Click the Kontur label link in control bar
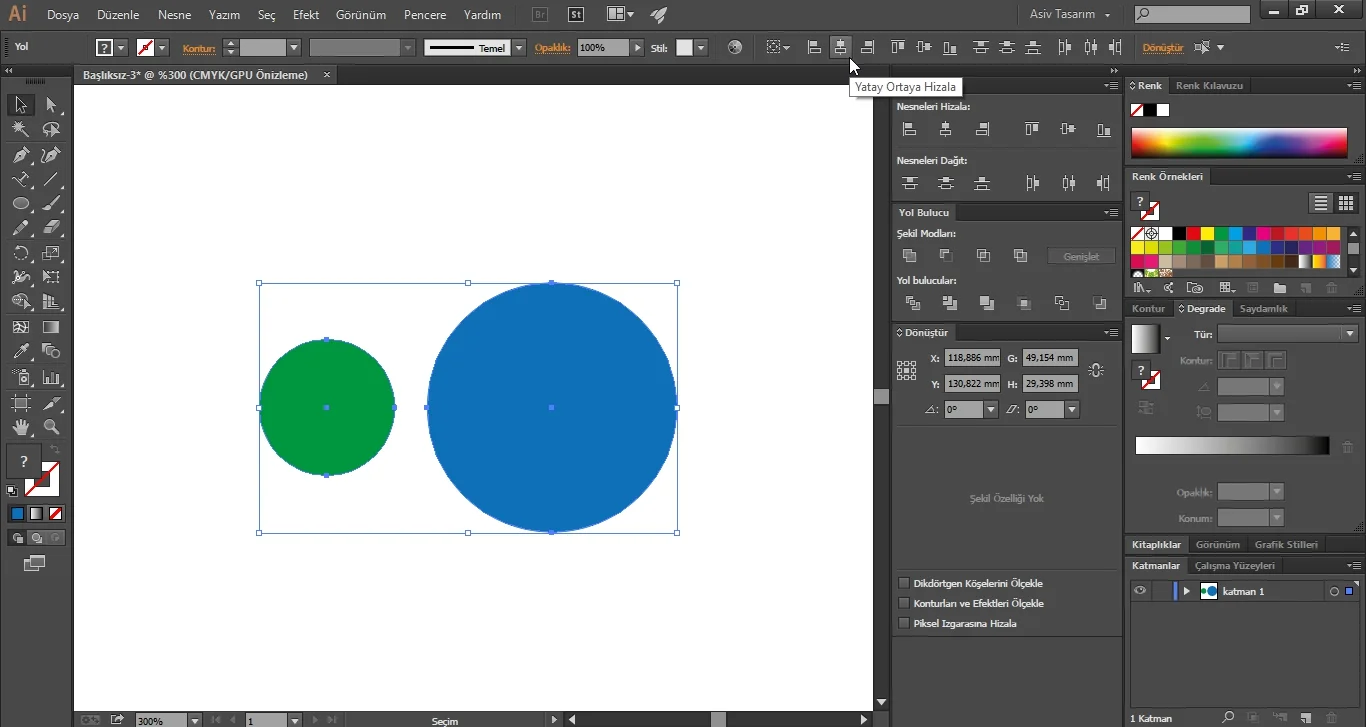The width and height of the screenshot is (1366, 727). tap(199, 48)
